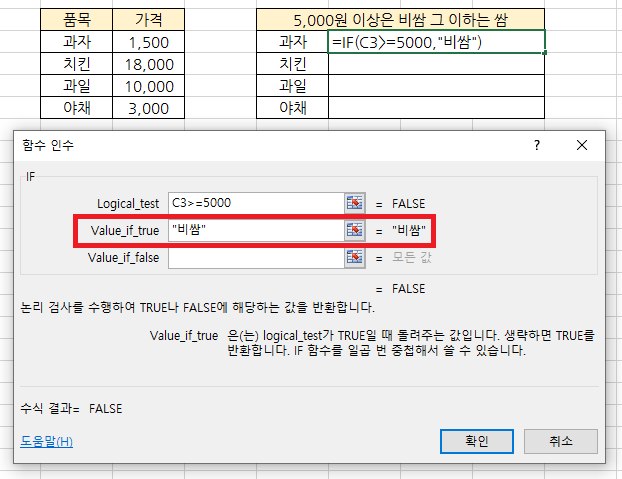Select 치킨 in the 품목 table

tap(77, 63)
